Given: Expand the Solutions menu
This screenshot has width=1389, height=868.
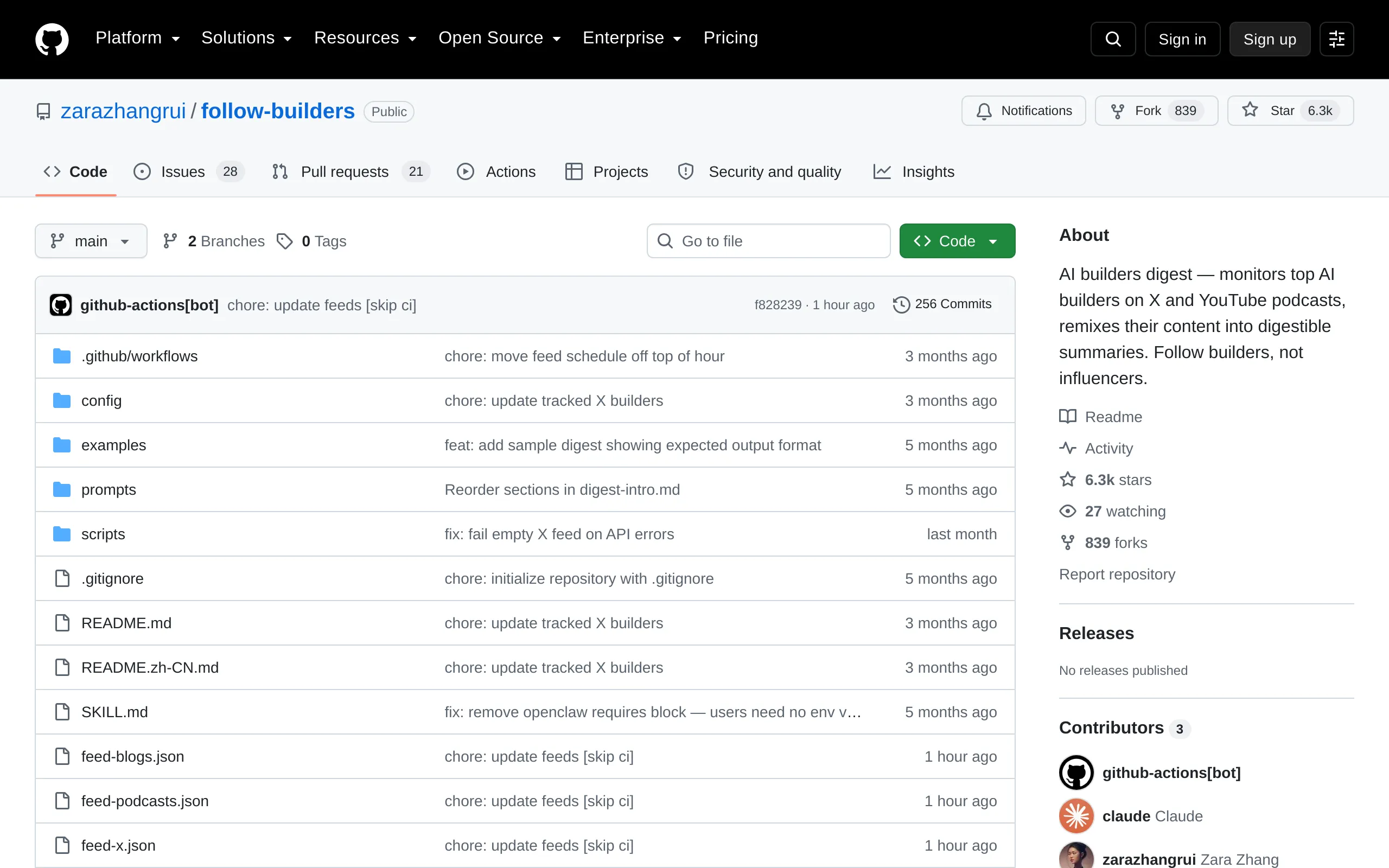Looking at the screenshot, I should point(247,38).
